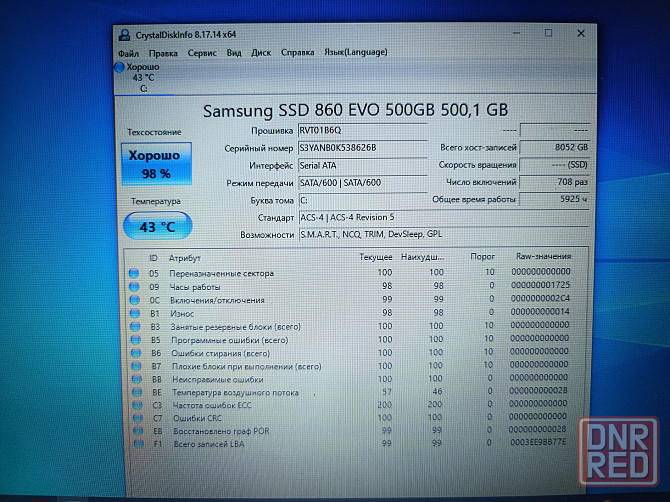Select the Ошибки CRC row
670x502 pixels.
click(x=350, y=417)
